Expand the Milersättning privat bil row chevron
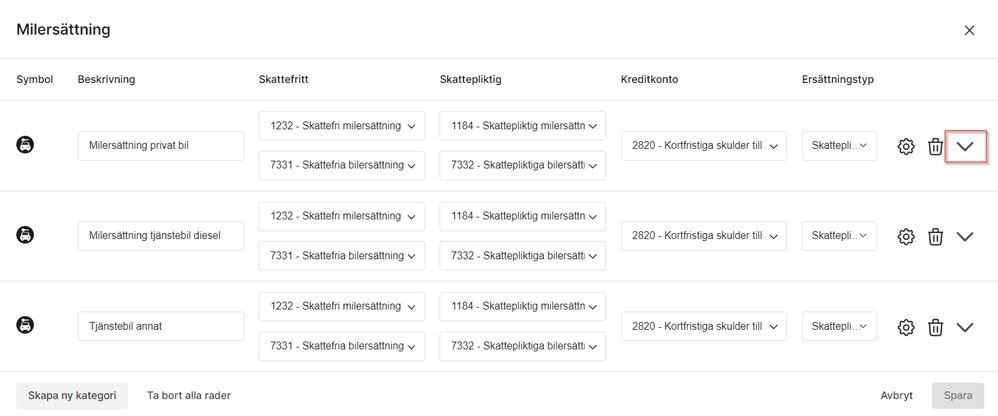The image size is (998, 416). (x=966, y=146)
